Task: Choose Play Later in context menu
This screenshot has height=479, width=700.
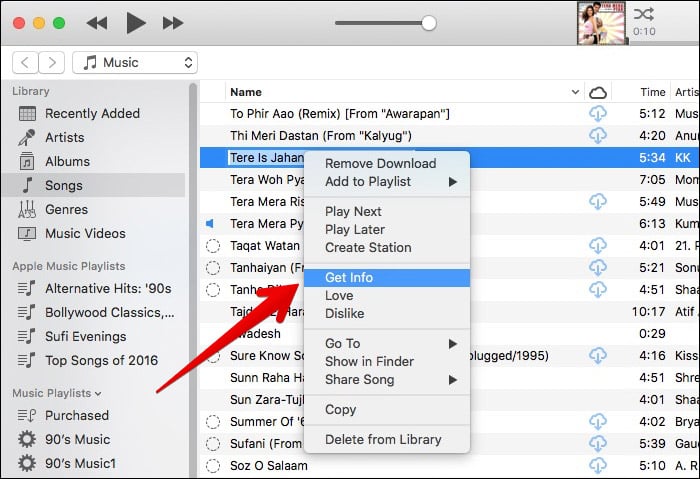Action: tap(387, 229)
